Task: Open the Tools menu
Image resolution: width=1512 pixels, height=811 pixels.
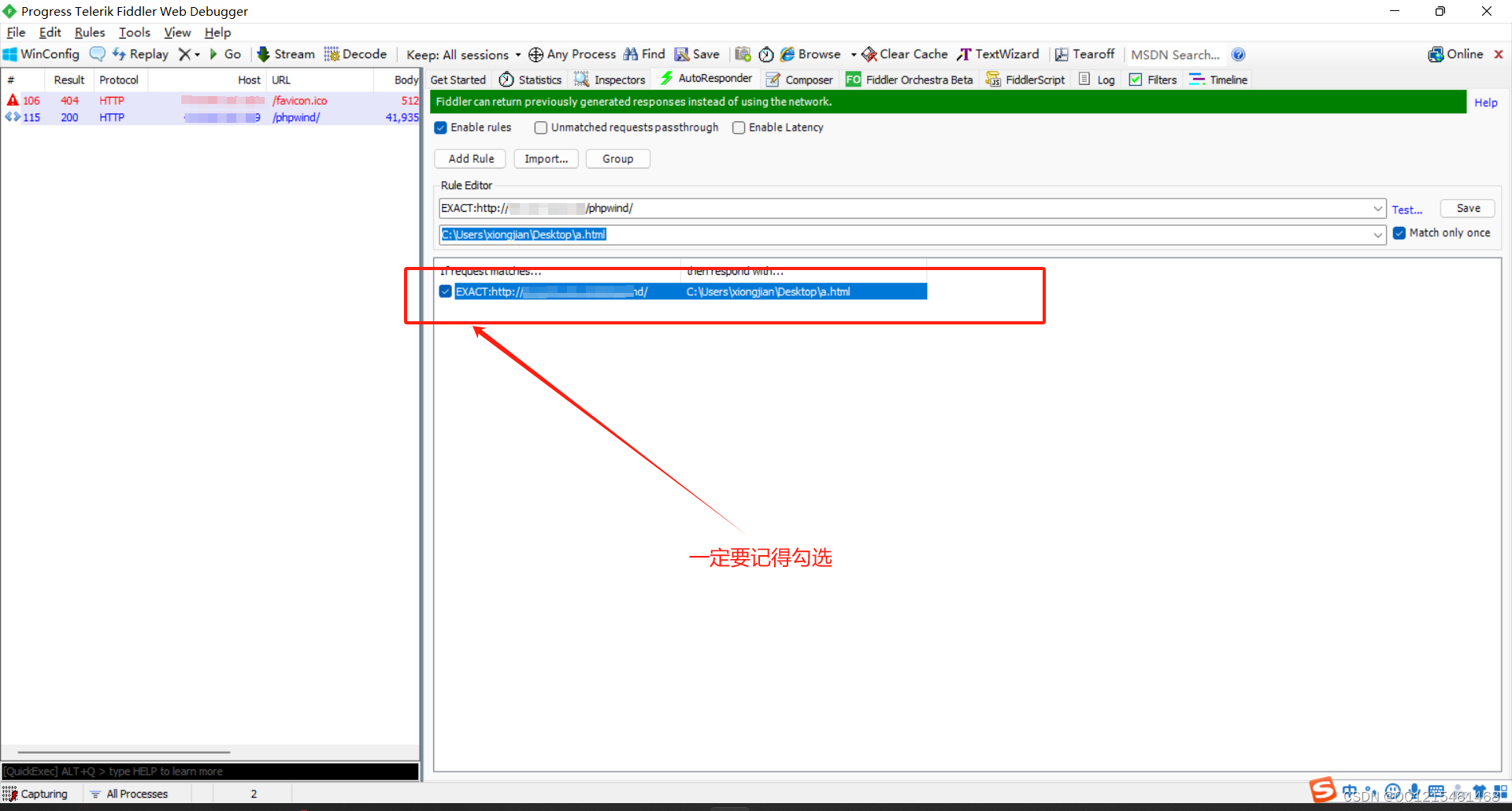Action: [135, 32]
